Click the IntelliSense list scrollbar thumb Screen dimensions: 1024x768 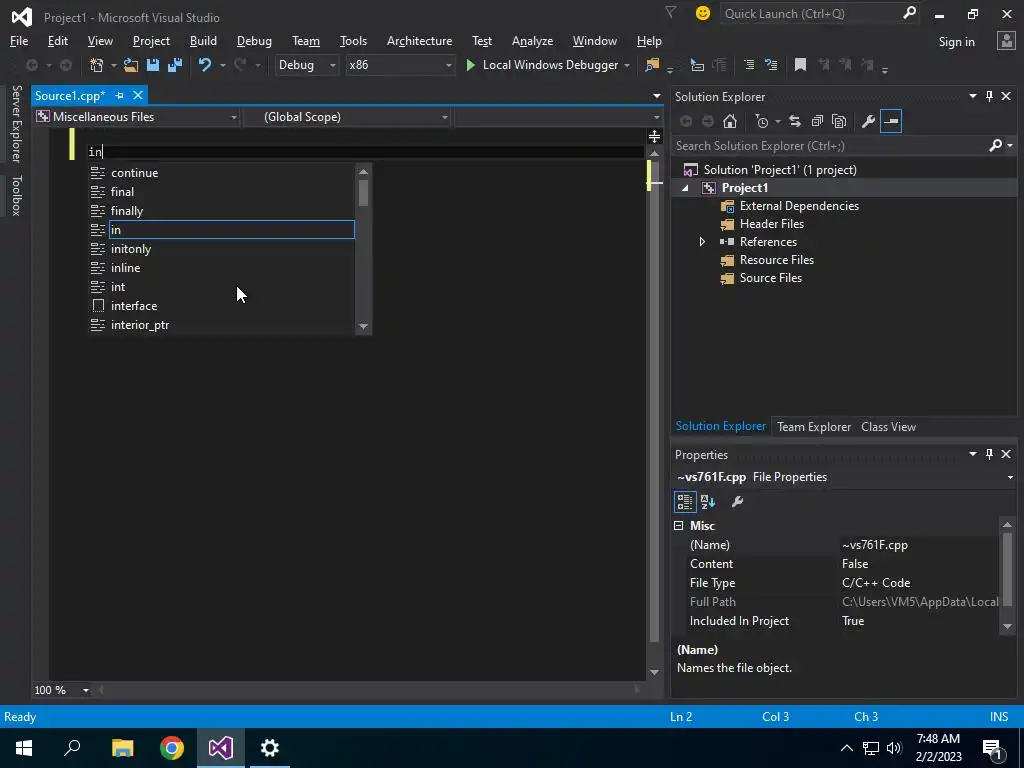(x=364, y=193)
